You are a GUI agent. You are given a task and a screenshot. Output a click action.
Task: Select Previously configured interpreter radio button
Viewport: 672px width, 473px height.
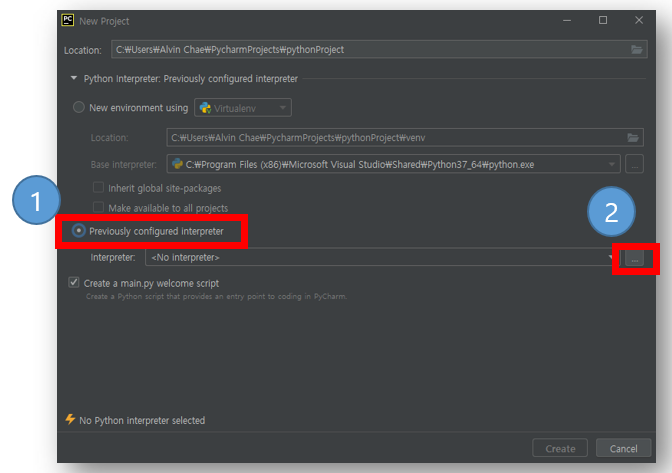tap(79, 231)
